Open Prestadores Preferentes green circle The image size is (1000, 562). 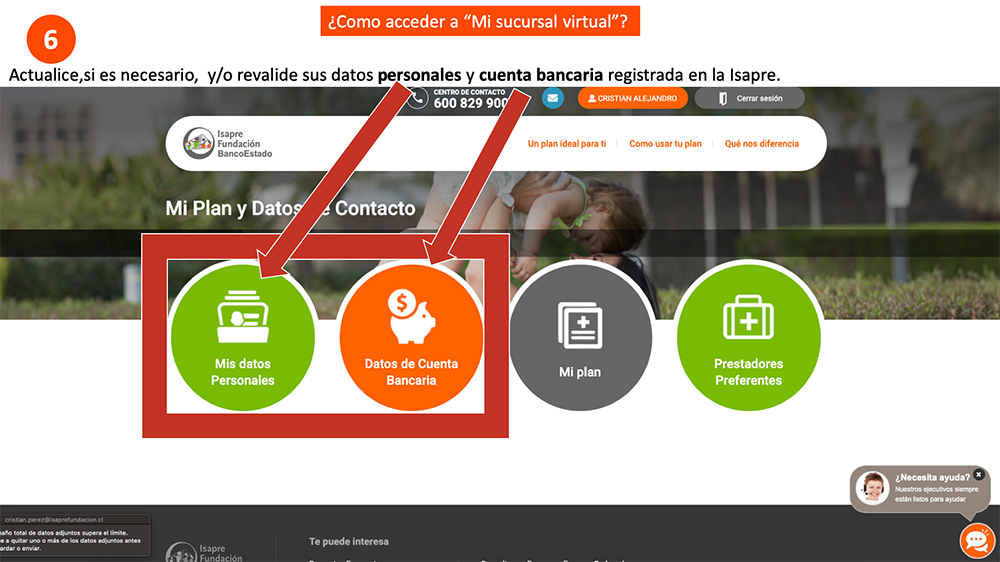[x=748, y=337]
